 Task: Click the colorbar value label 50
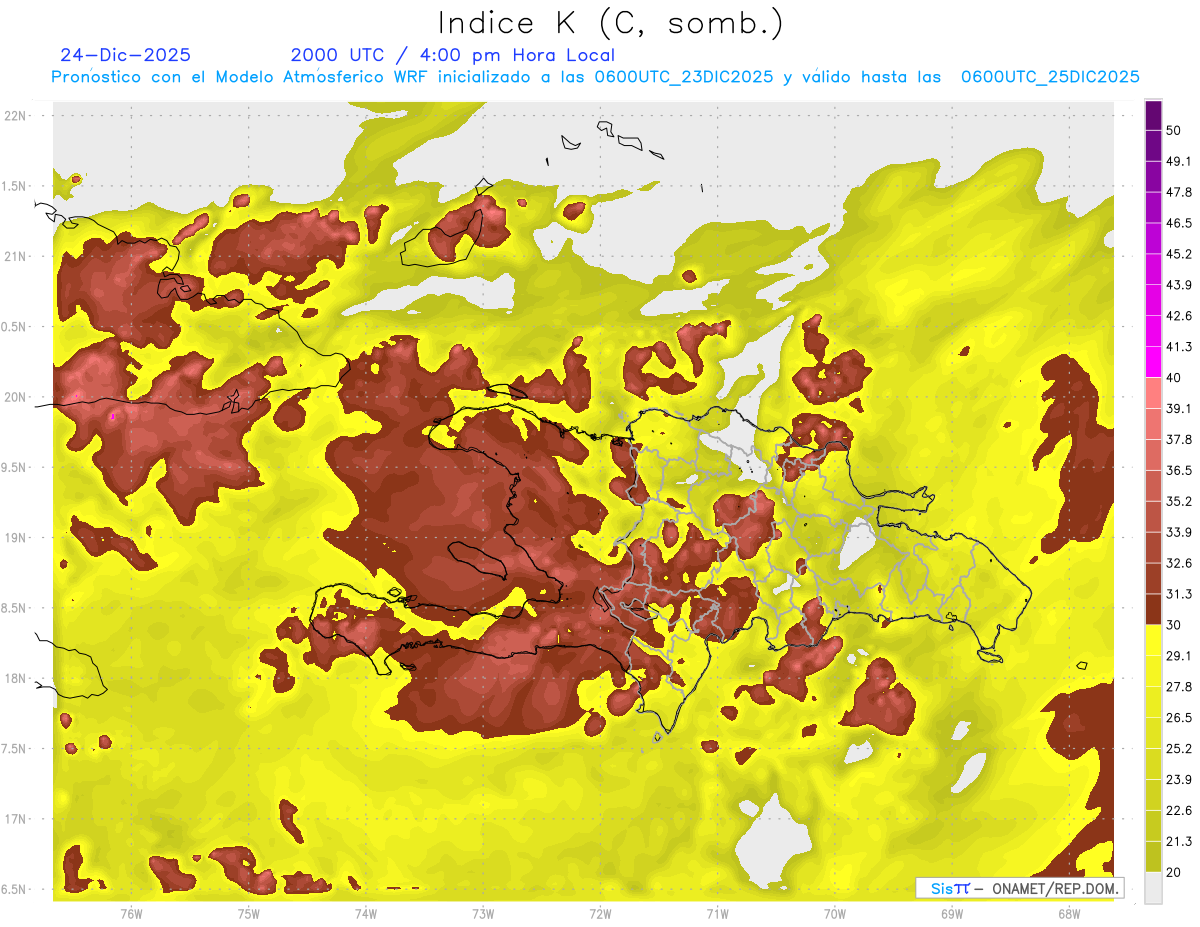pyautogui.click(x=1174, y=130)
